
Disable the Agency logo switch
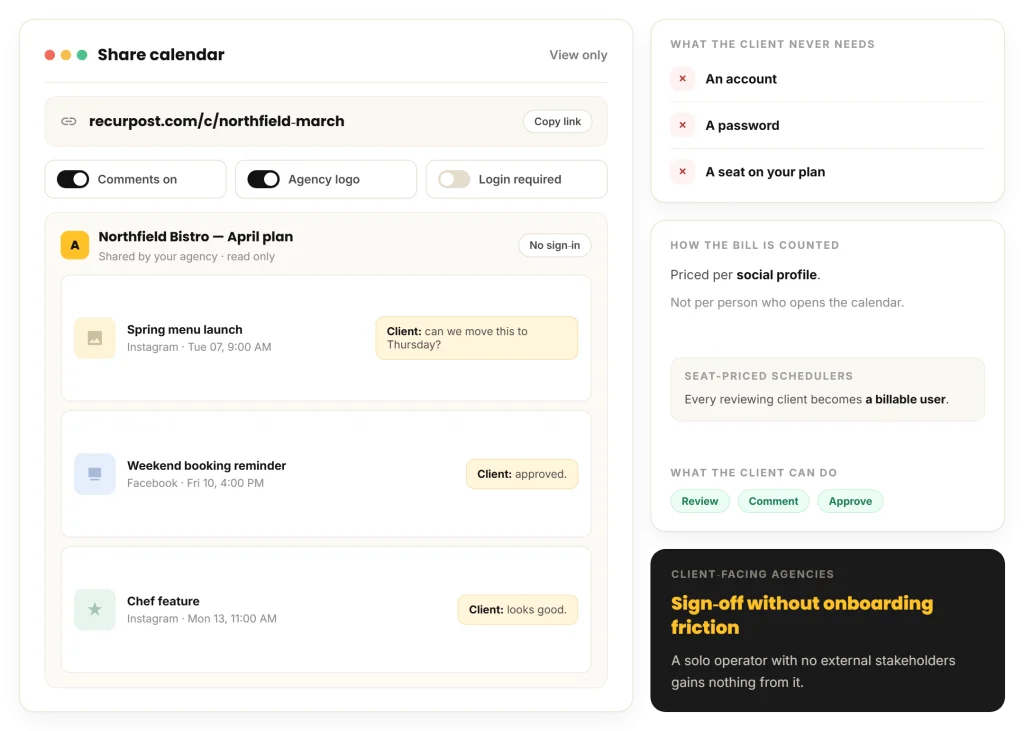[263, 180]
